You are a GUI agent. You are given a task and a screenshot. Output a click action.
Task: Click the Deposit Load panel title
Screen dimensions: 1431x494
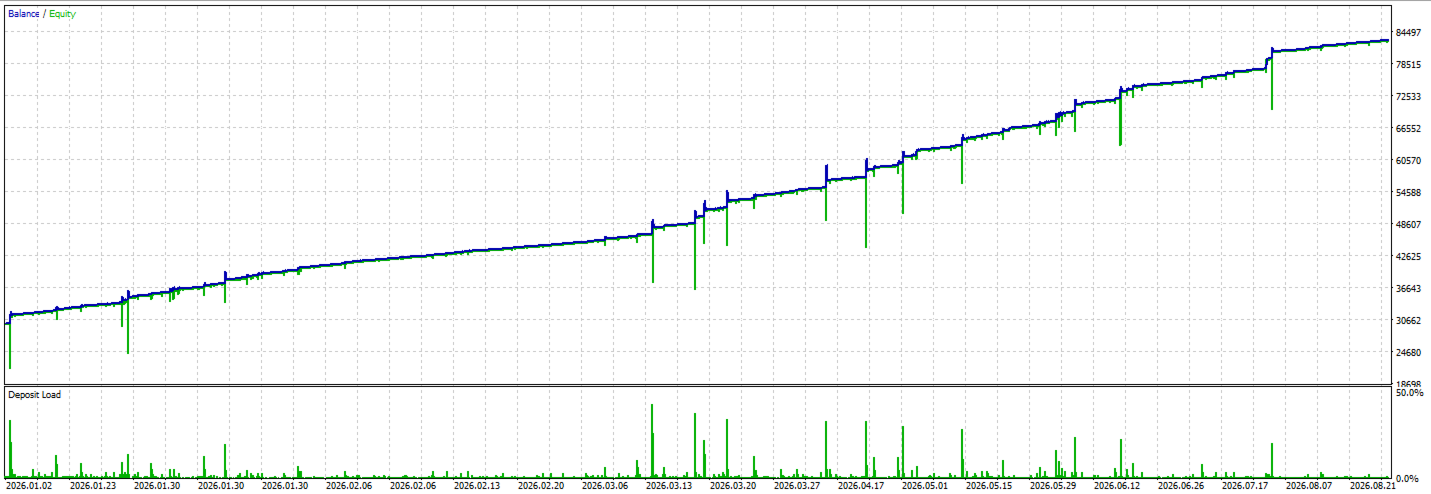[34, 395]
